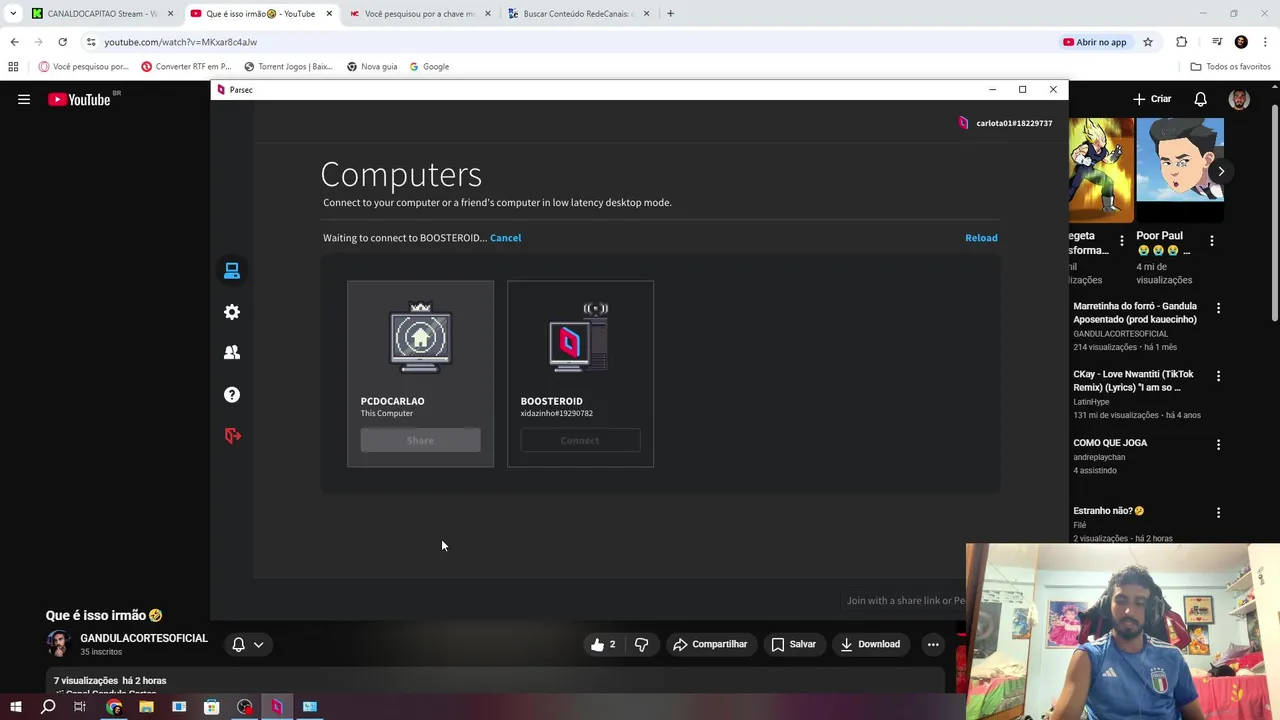Click the PCDOCARLAO home computer icon
Image resolution: width=1280 pixels, height=720 pixels.
click(x=420, y=337)
